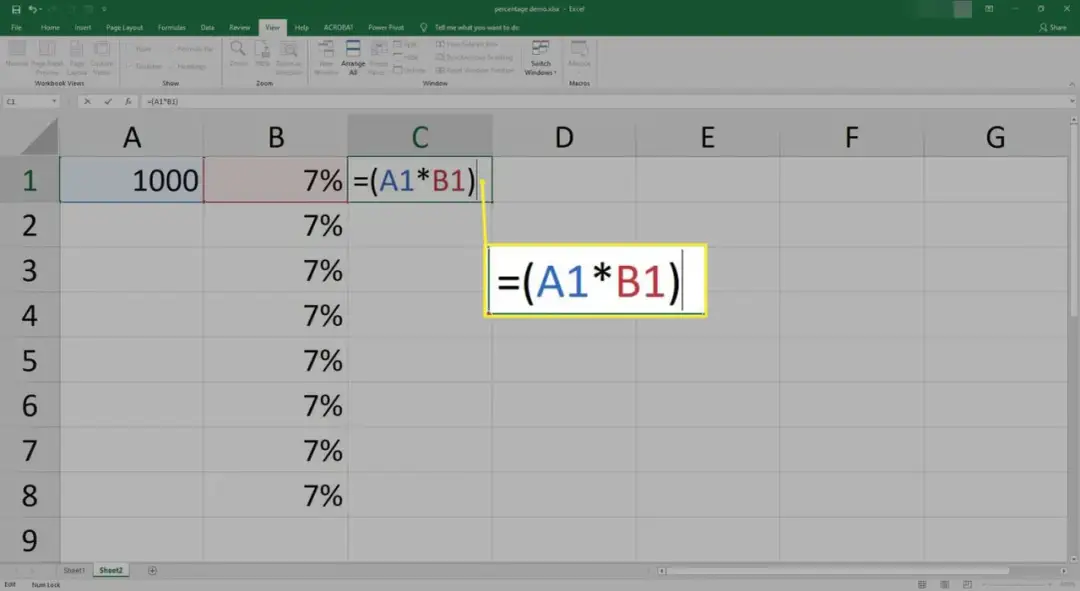Select the Sheet1 tab
The width and height of the screenshot is (1080, 591).
(x=73, y=569)
